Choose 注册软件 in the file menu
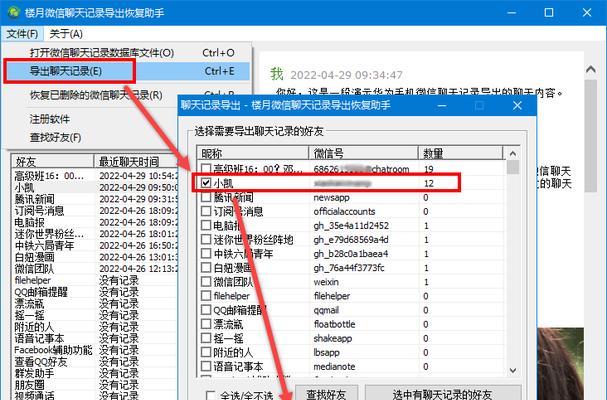The height and width of the screenshot is (400, 607). (50, 119)
